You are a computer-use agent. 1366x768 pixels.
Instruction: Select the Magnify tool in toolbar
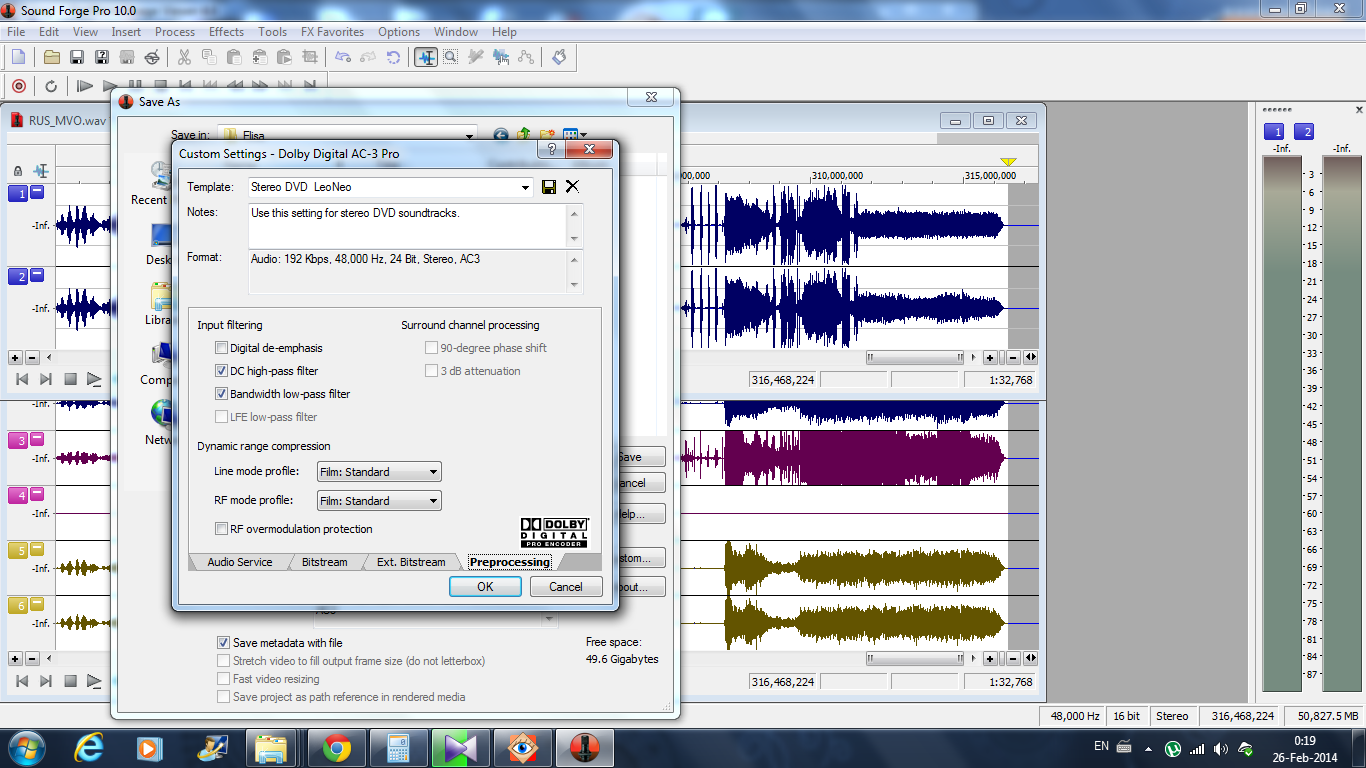pos(451,57)
